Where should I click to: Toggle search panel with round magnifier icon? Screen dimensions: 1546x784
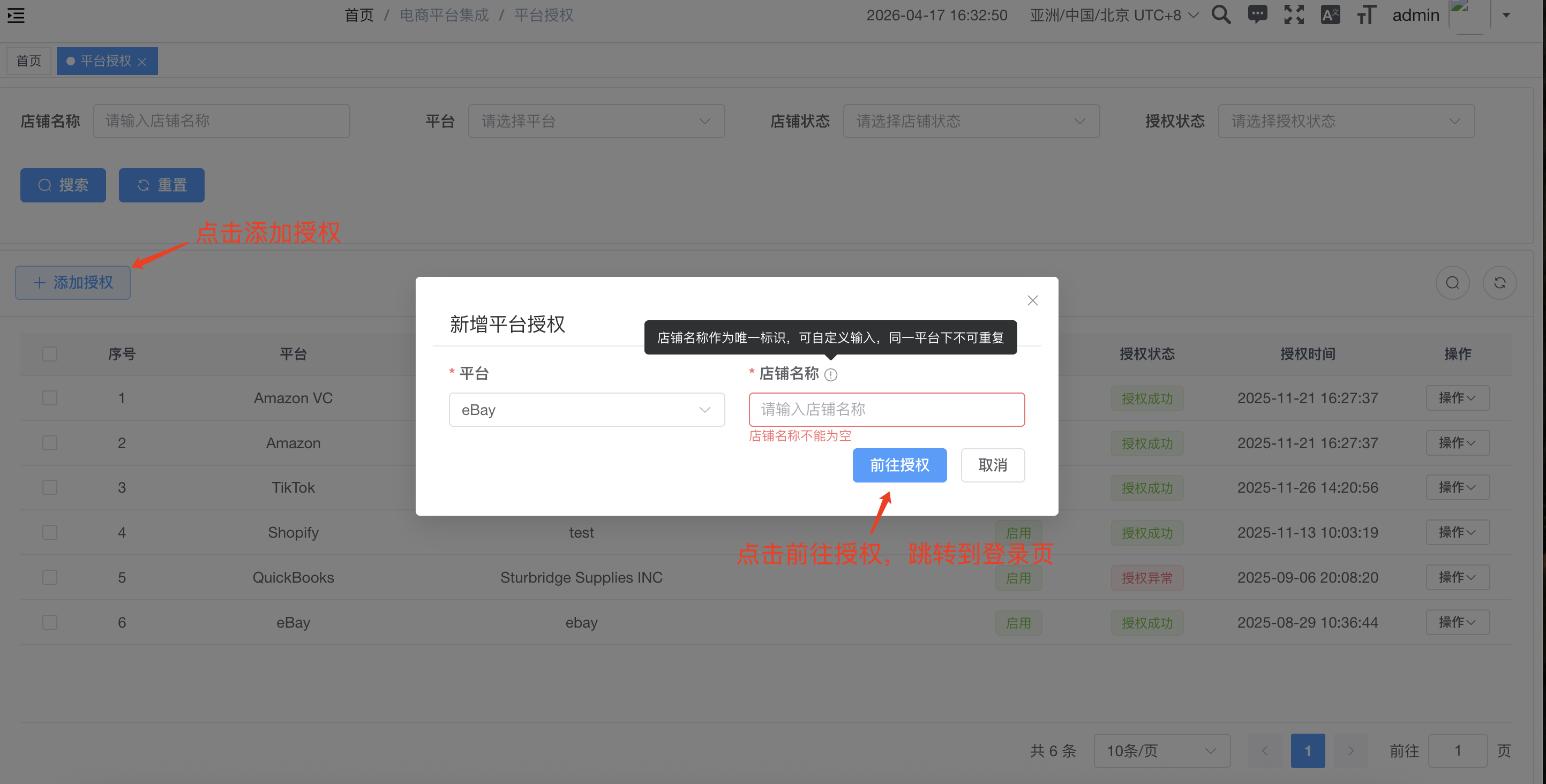point(1452,283)
